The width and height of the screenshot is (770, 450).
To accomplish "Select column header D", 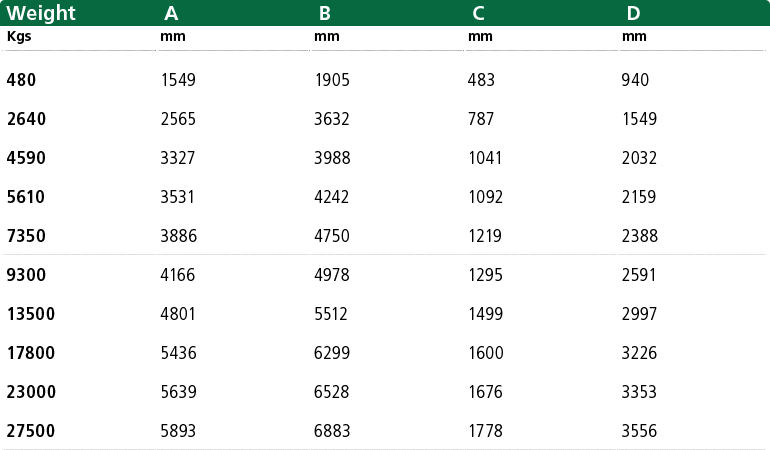I will [x=633, y=13].
